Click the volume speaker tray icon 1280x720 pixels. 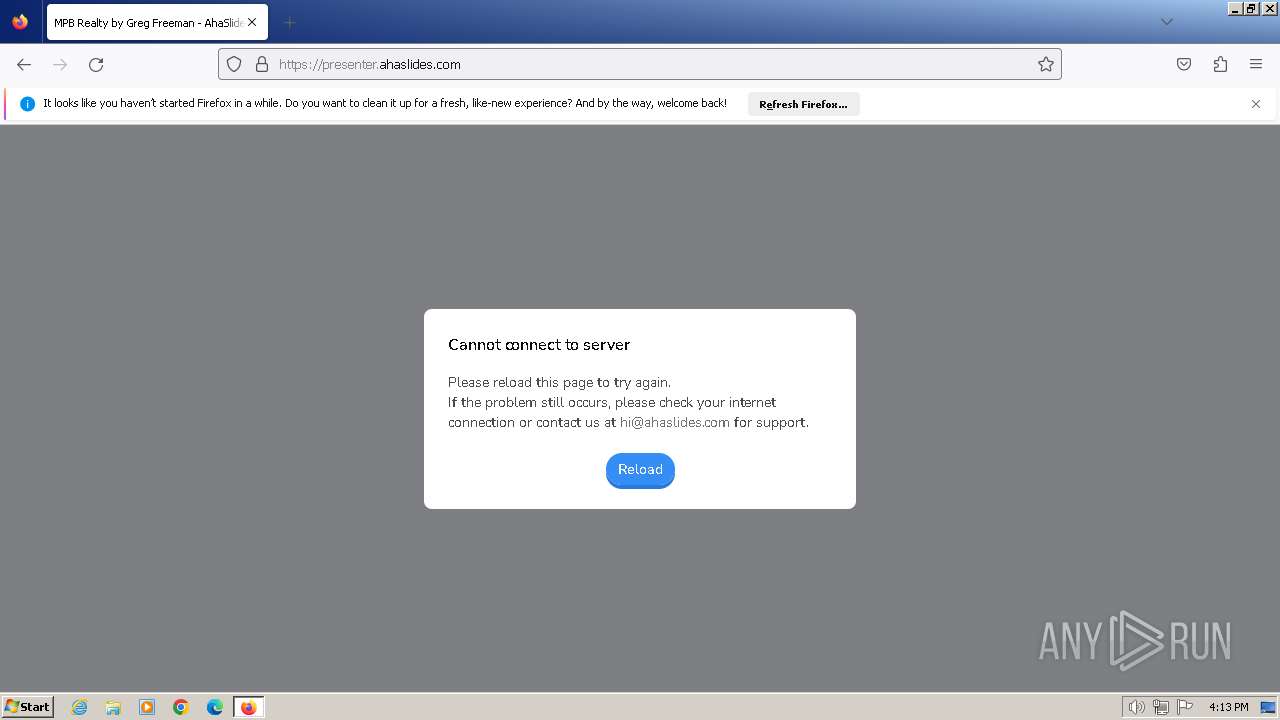pos(1136,707)
